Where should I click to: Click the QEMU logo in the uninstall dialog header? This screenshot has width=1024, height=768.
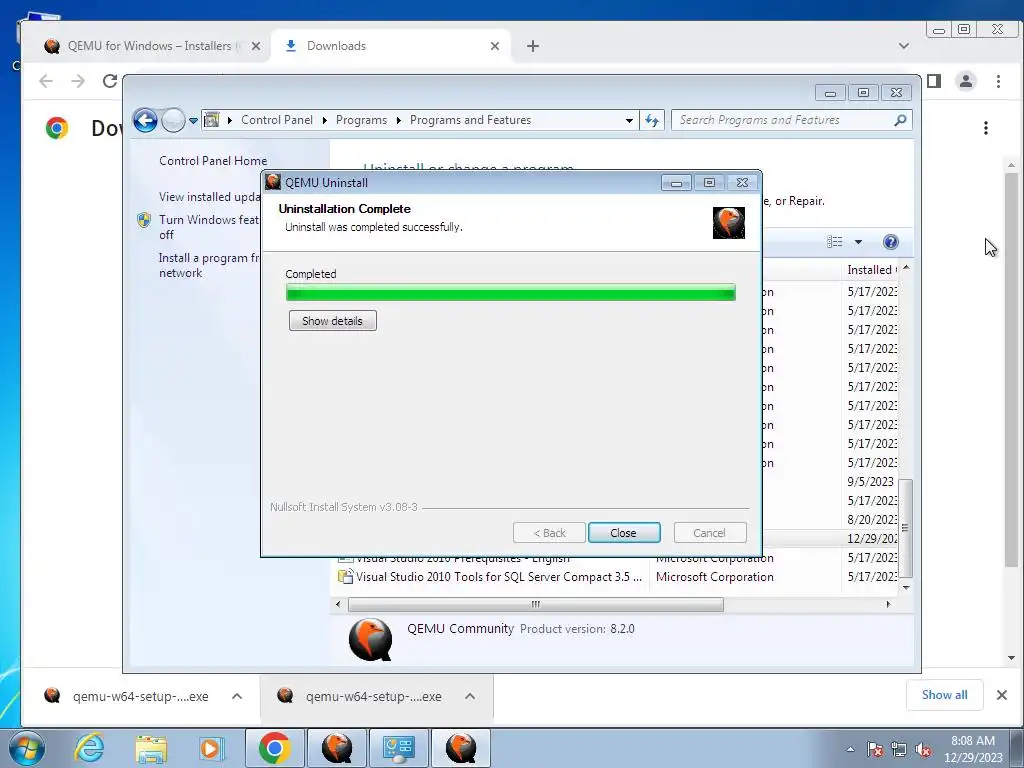[x=729, y=223]
